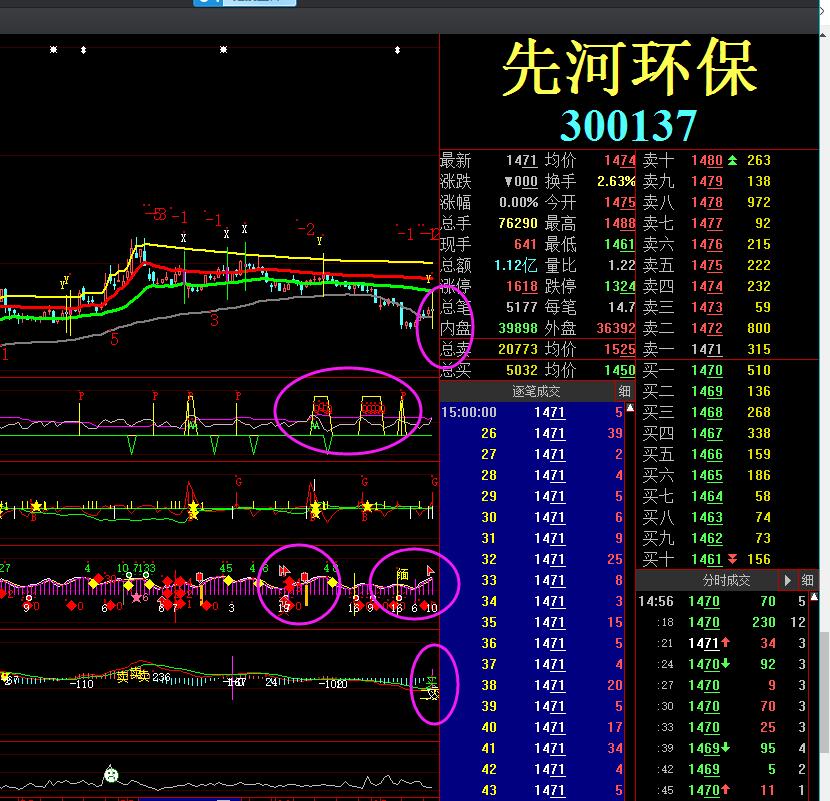Click the stock code 300137
The width and height of the screenshot is (830, 801).
pyautogui.click(x=628, y=125)
